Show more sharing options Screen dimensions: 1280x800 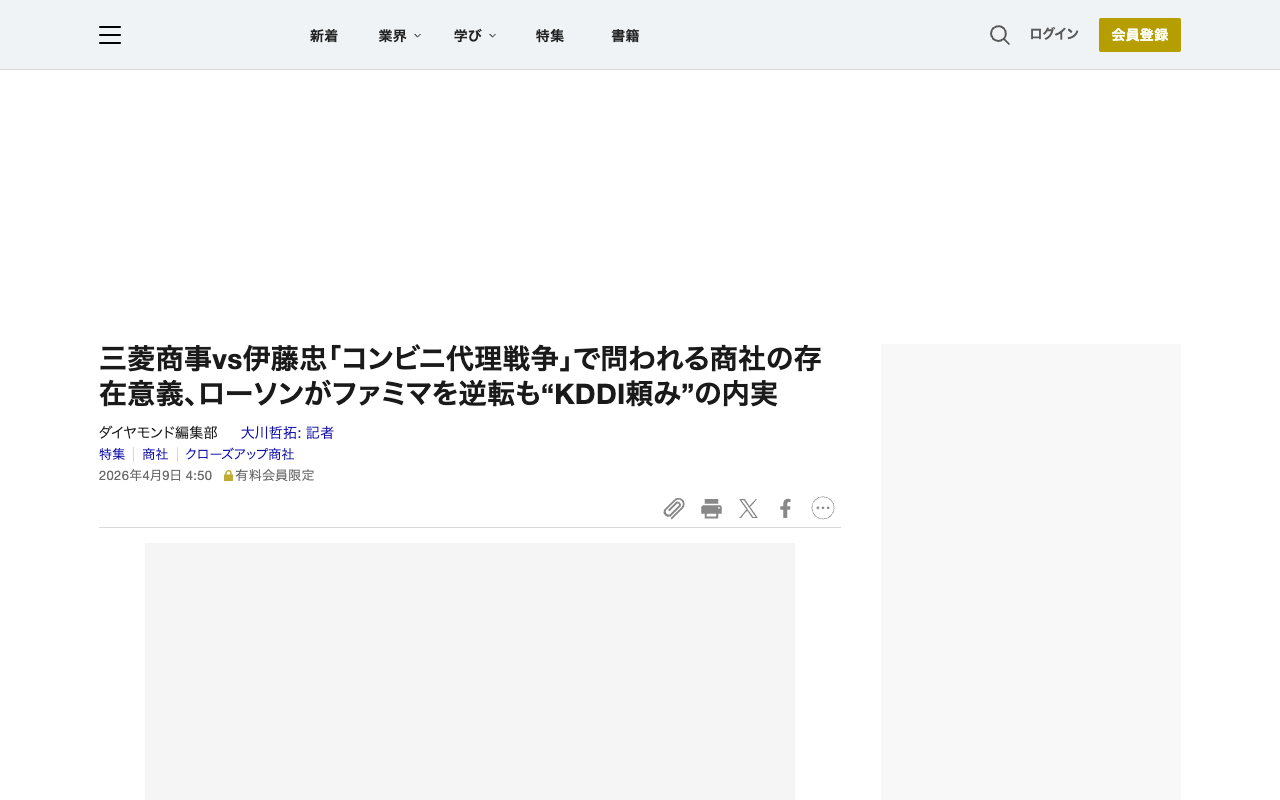tap(823, 508)
